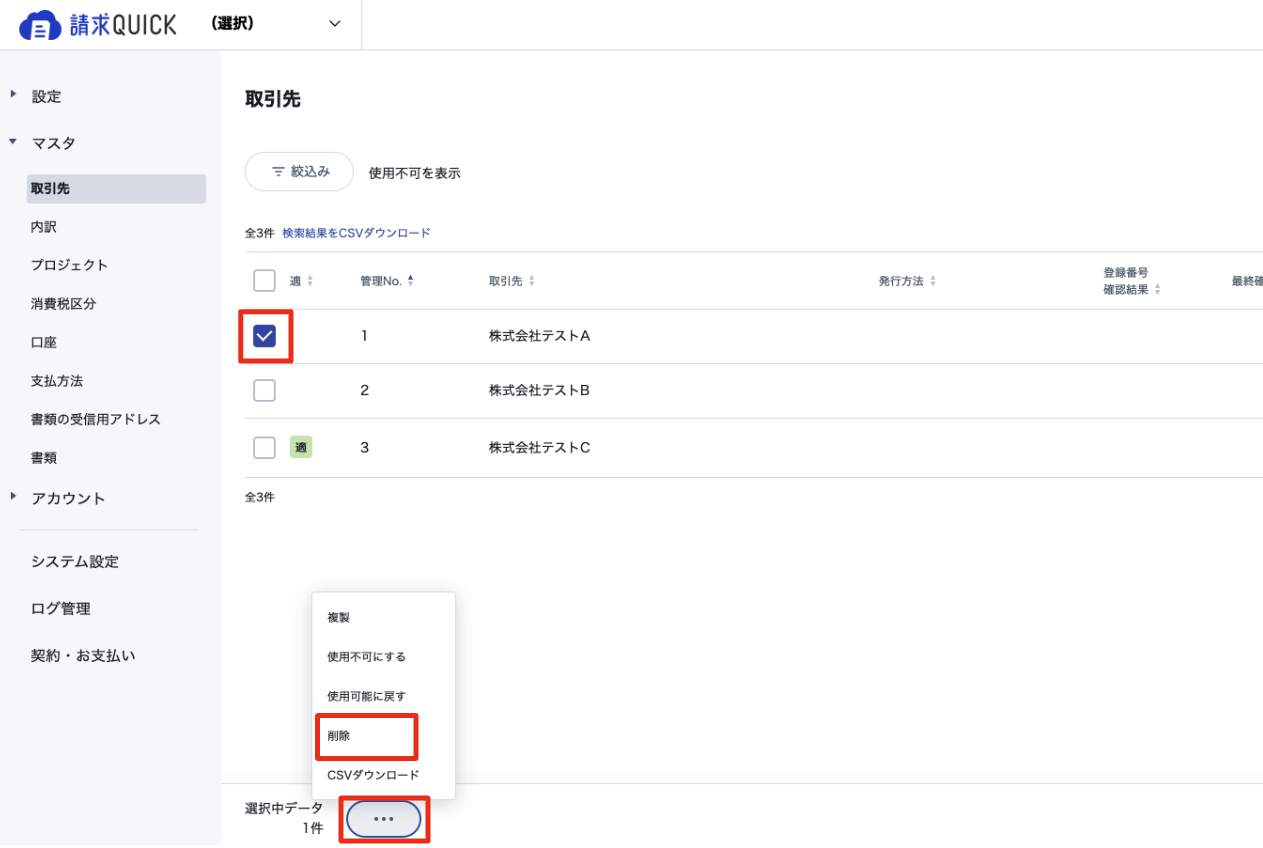
Task: Open 内訳 in the sidebar
Action: (44, 227)
